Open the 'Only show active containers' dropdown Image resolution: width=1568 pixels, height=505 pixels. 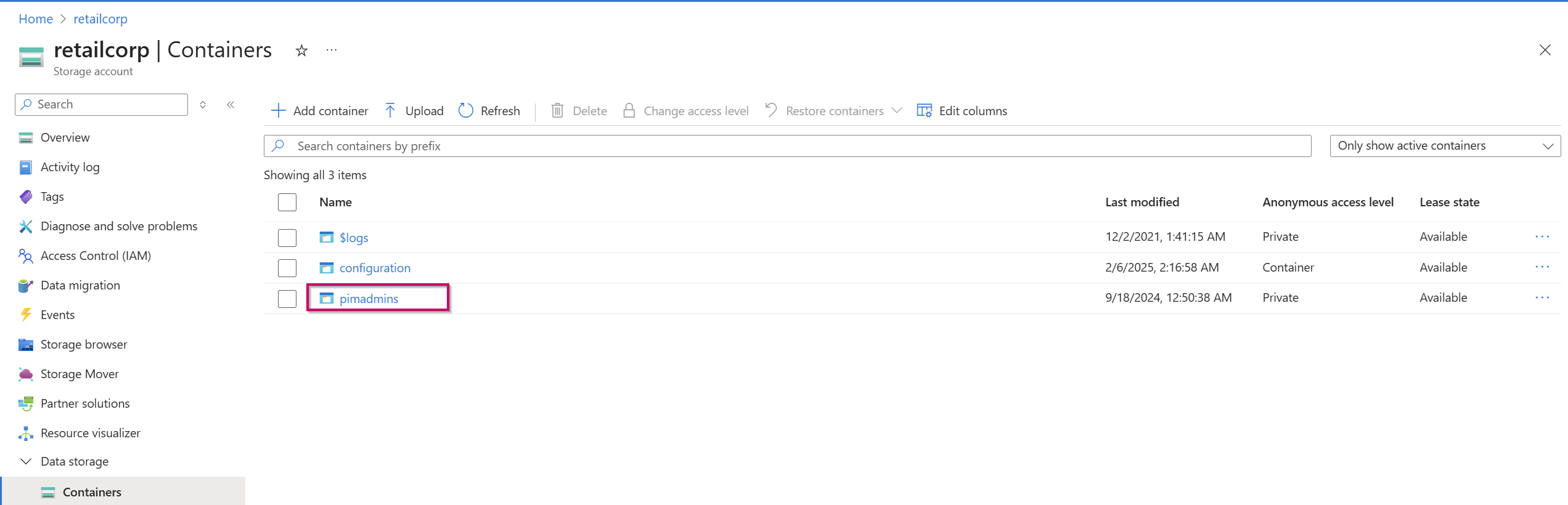[x=1444, y=146]
